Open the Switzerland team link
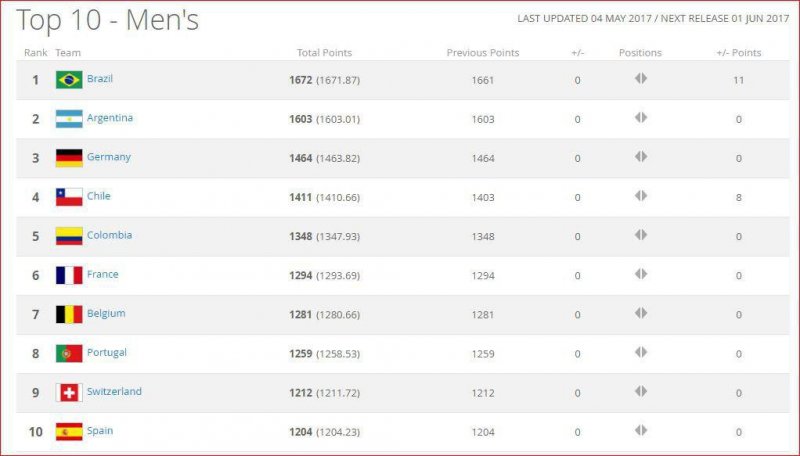This screenshot has height=456, width=800. pos(114,391)
